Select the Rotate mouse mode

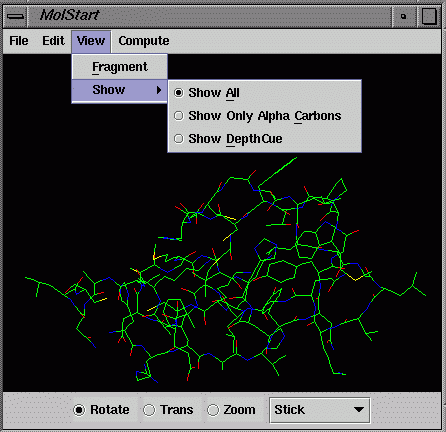(x=102, y=410)
